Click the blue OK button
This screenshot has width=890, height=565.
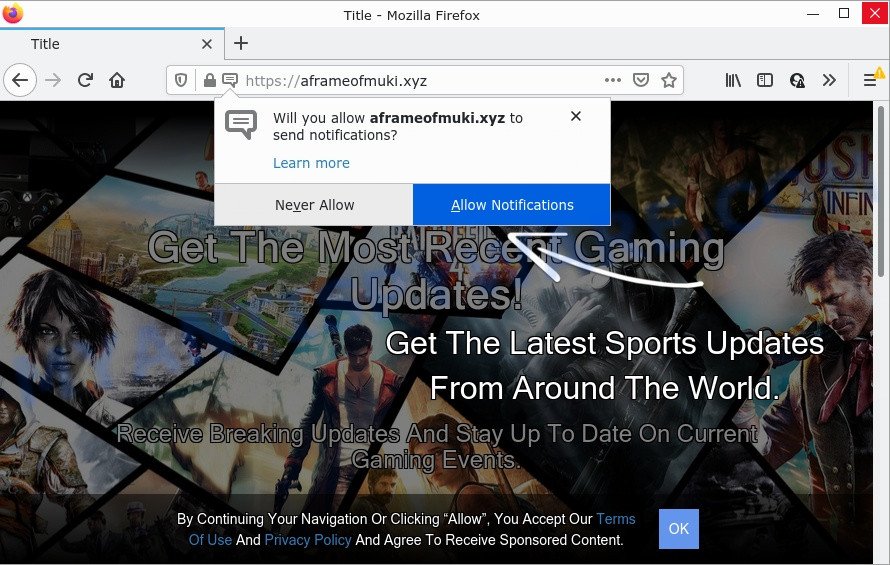[678, 529]
